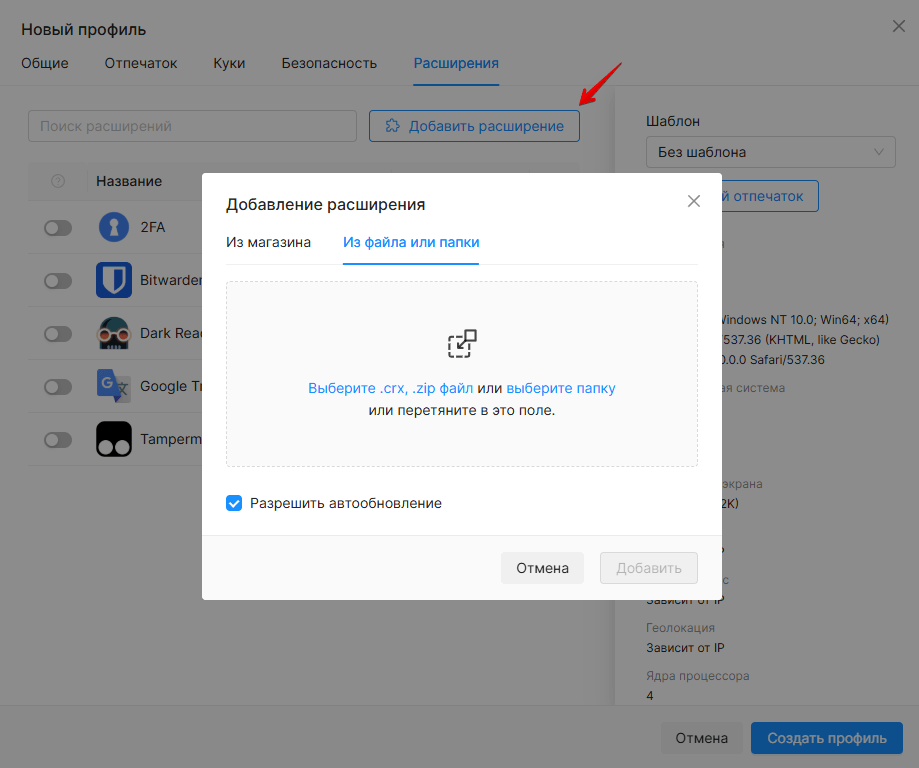The width and height of the screenshot is (919, 768).
Task: Click the Выберите .crx, .zip файл link
Action: click(x=390, y=388)
